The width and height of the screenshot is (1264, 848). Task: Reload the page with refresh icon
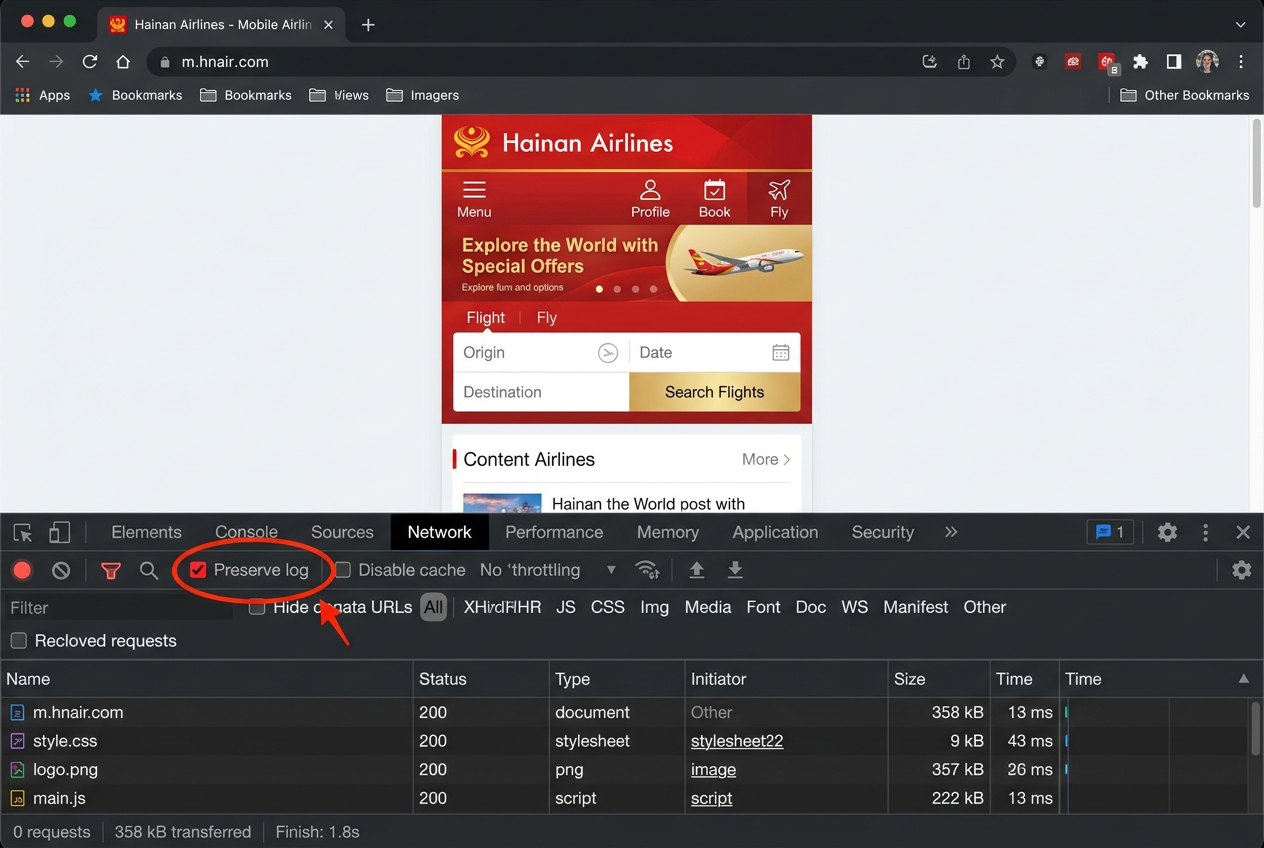90,62
